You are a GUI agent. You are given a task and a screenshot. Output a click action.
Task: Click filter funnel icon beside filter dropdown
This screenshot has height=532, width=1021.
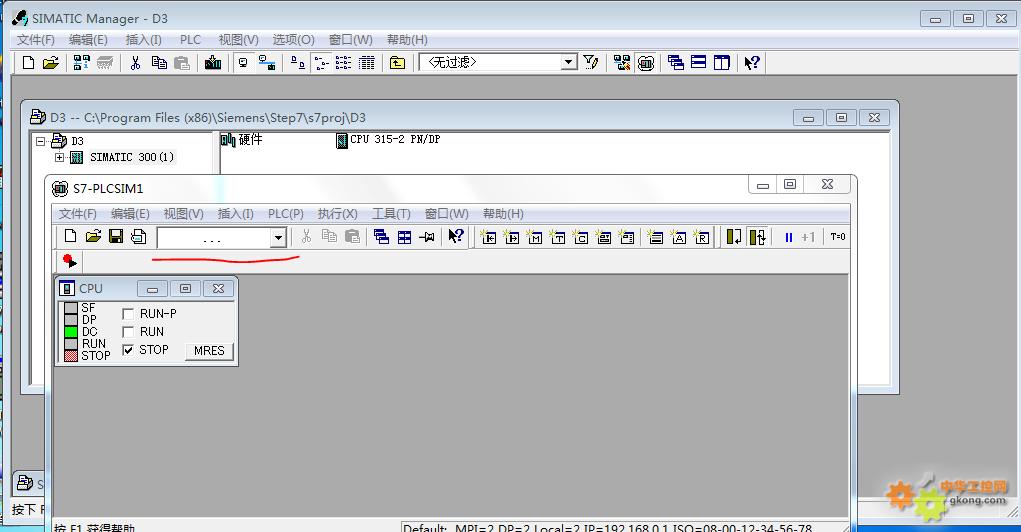pyautogui.click(x=591, y=63)
